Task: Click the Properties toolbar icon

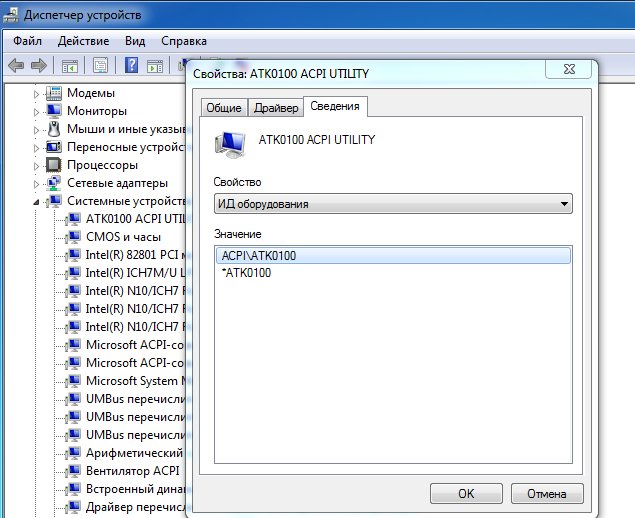Action: pos(100,66)
